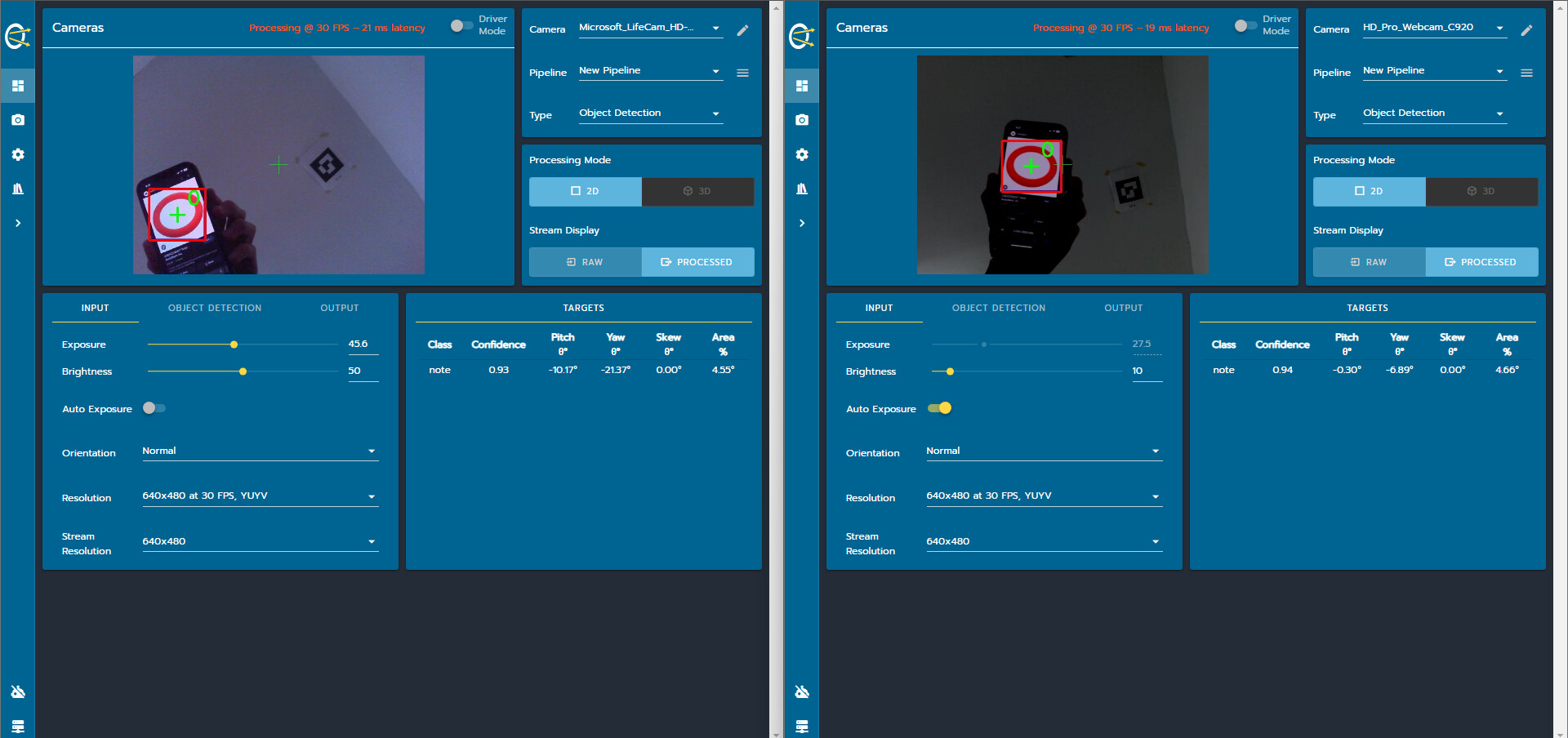Open the Resolution dropdown in right window
The height and width of the screenshot is (738, 1568).
pos(1044,496)
